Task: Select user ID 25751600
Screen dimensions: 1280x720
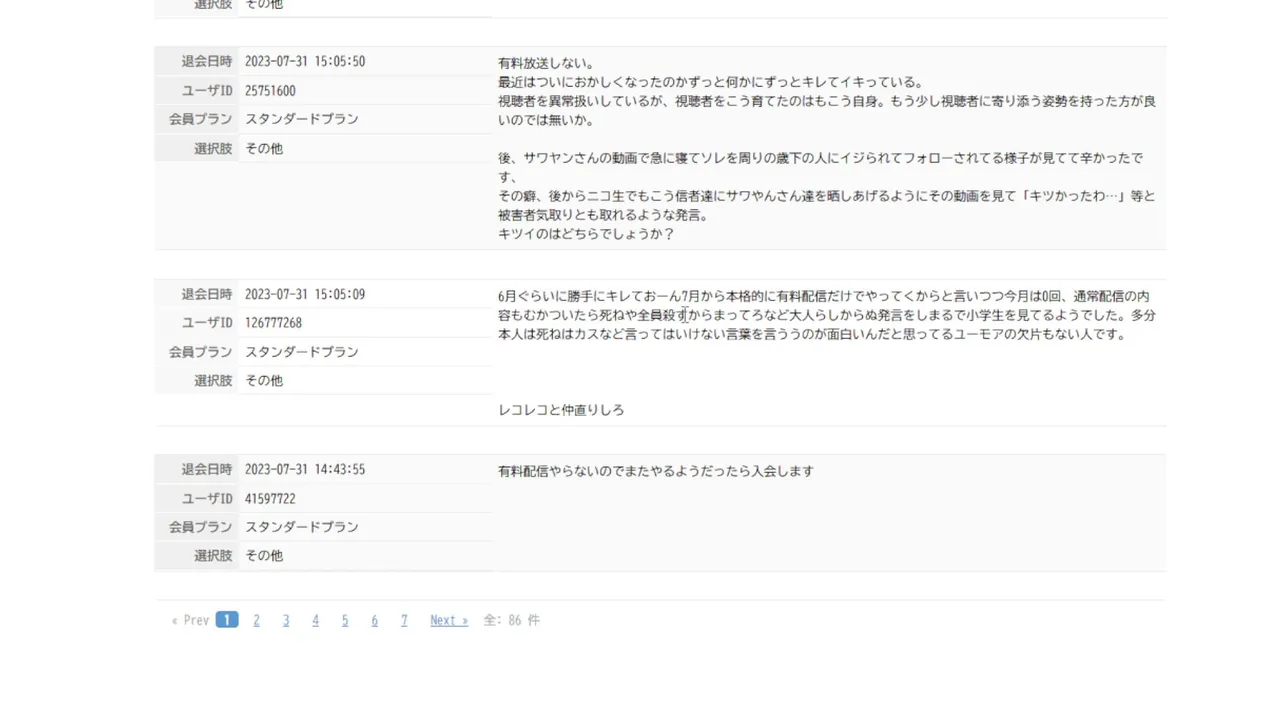Action: (x=270, y=91)
